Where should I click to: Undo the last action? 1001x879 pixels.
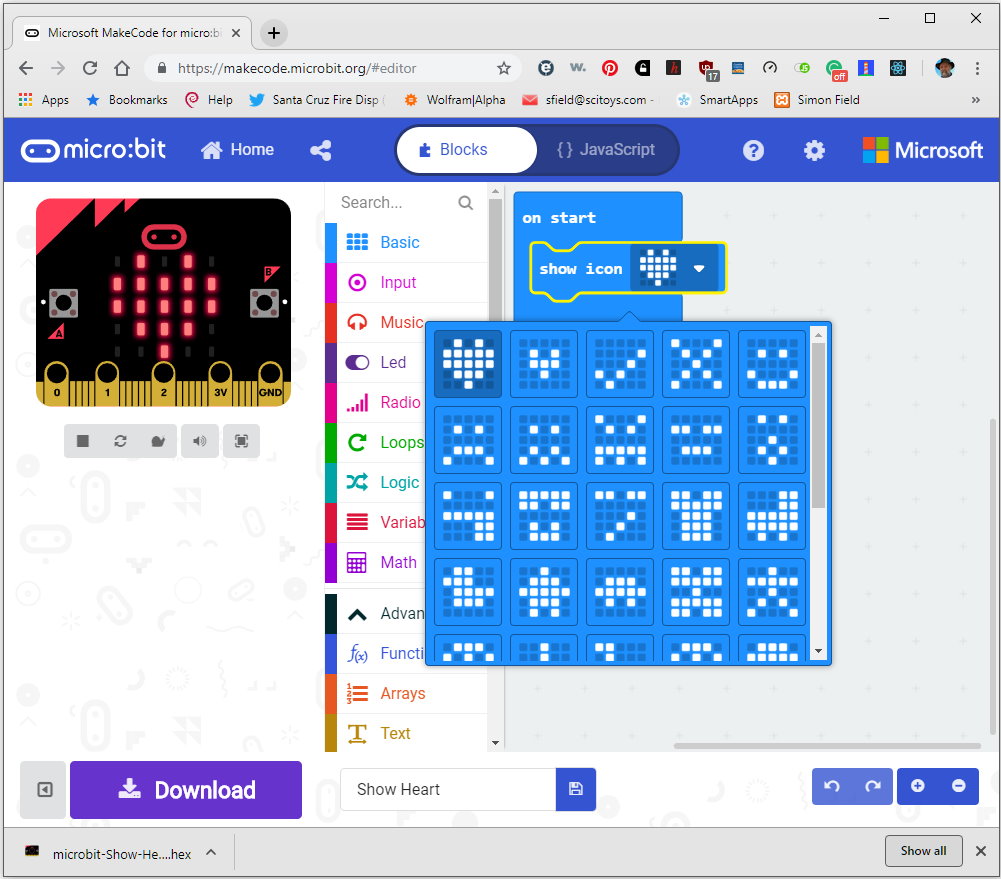[x=832, y=787]
